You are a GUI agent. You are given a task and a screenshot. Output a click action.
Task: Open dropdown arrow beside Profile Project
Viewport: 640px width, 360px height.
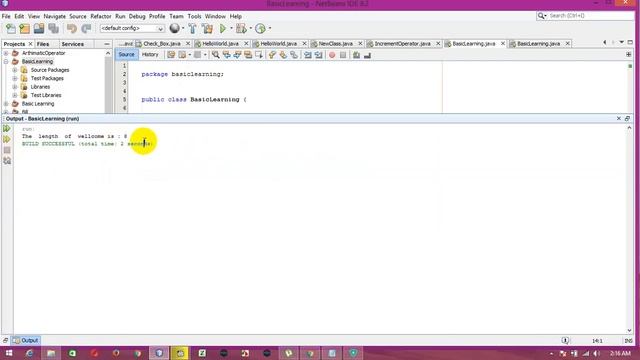[270, 29]
